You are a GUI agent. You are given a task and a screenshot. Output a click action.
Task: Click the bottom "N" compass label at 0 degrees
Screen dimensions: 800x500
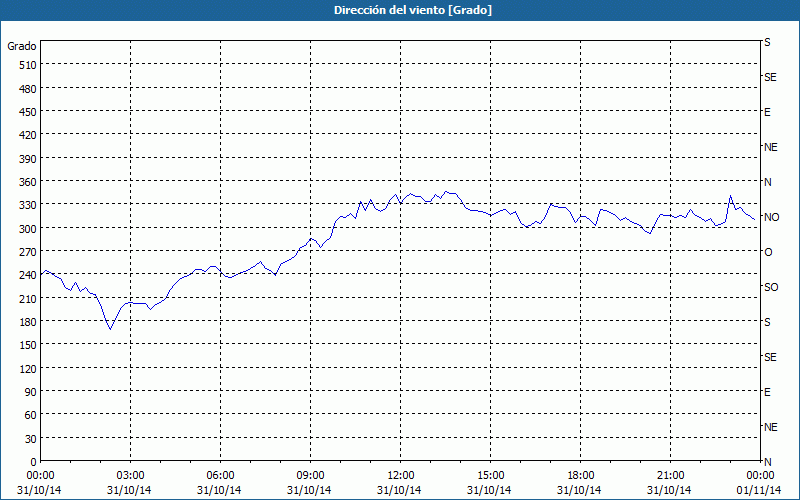click(768, 462)
